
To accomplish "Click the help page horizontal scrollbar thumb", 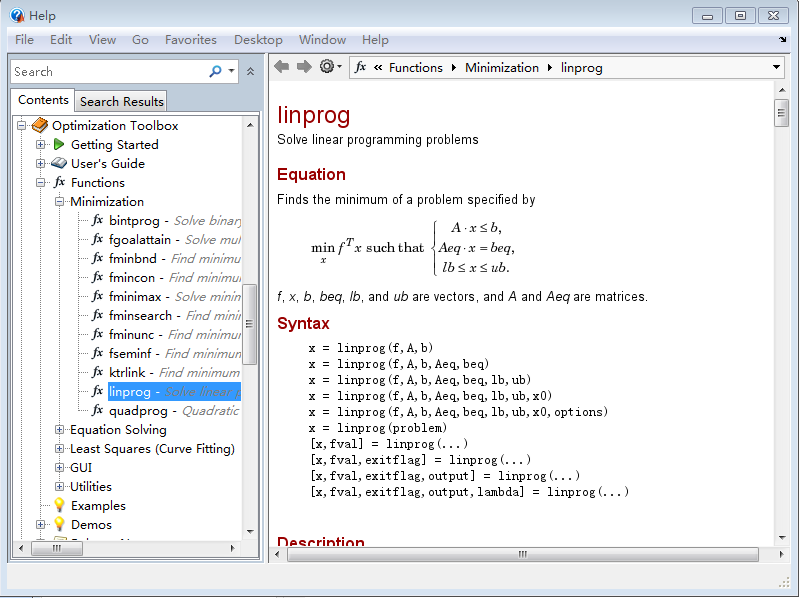I will 523,554.
